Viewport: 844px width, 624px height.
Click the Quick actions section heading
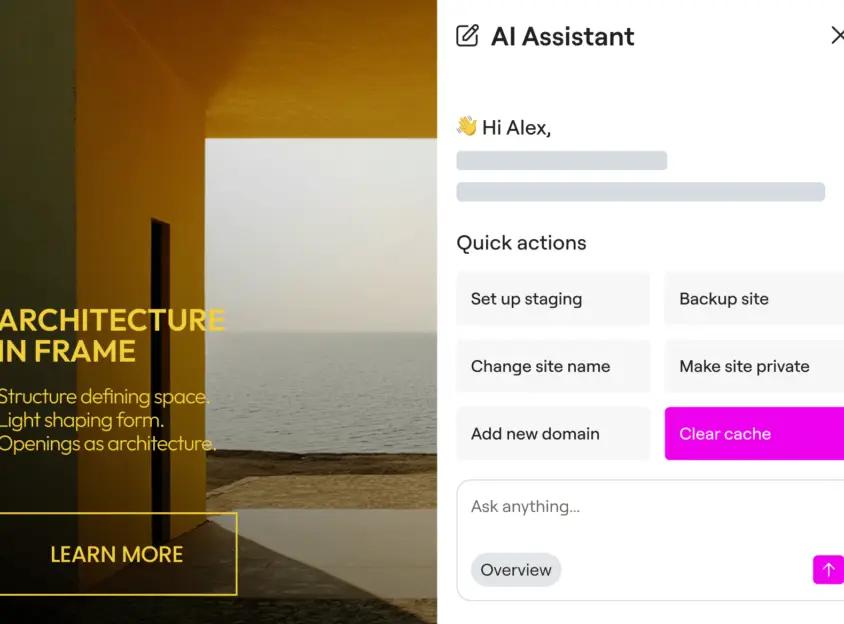tap(521, 243)
